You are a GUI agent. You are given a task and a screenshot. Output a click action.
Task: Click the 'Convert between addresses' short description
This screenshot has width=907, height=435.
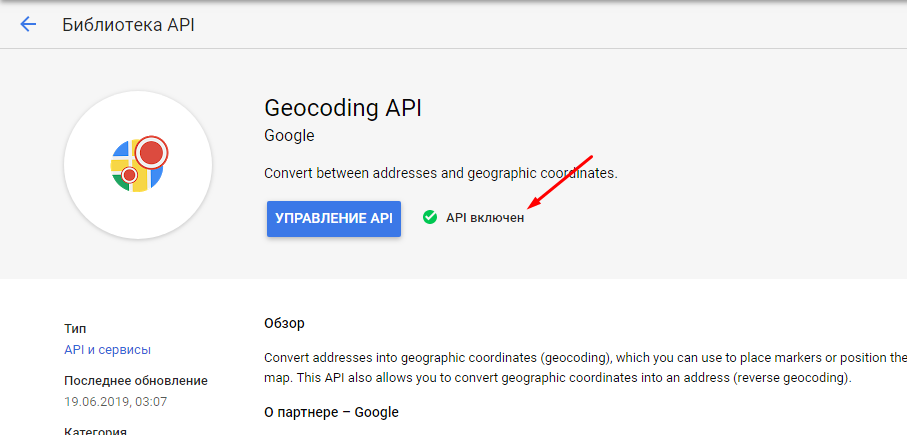[440, 173]
